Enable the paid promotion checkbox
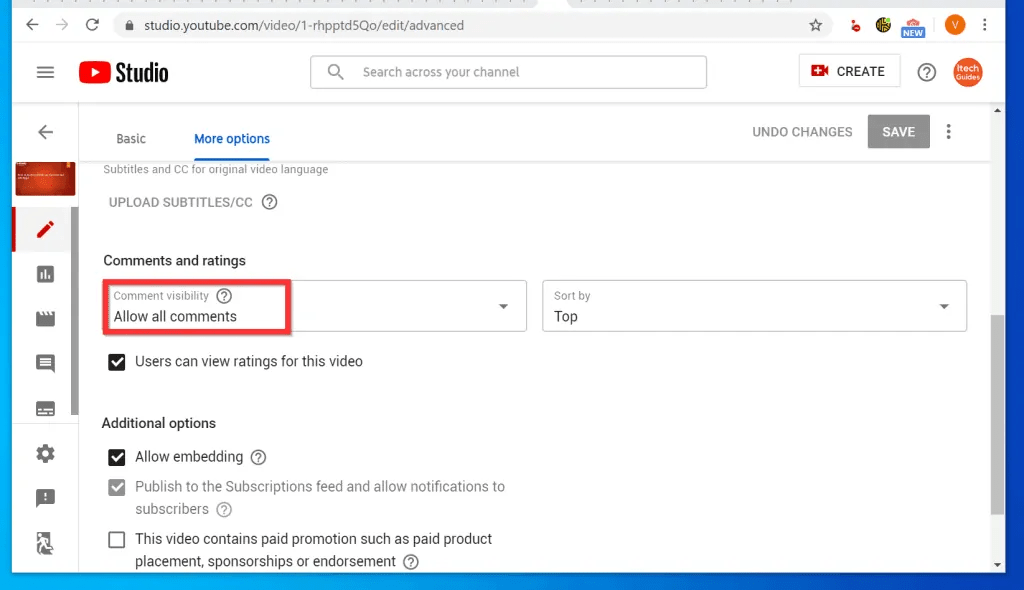 coord(116,539)
